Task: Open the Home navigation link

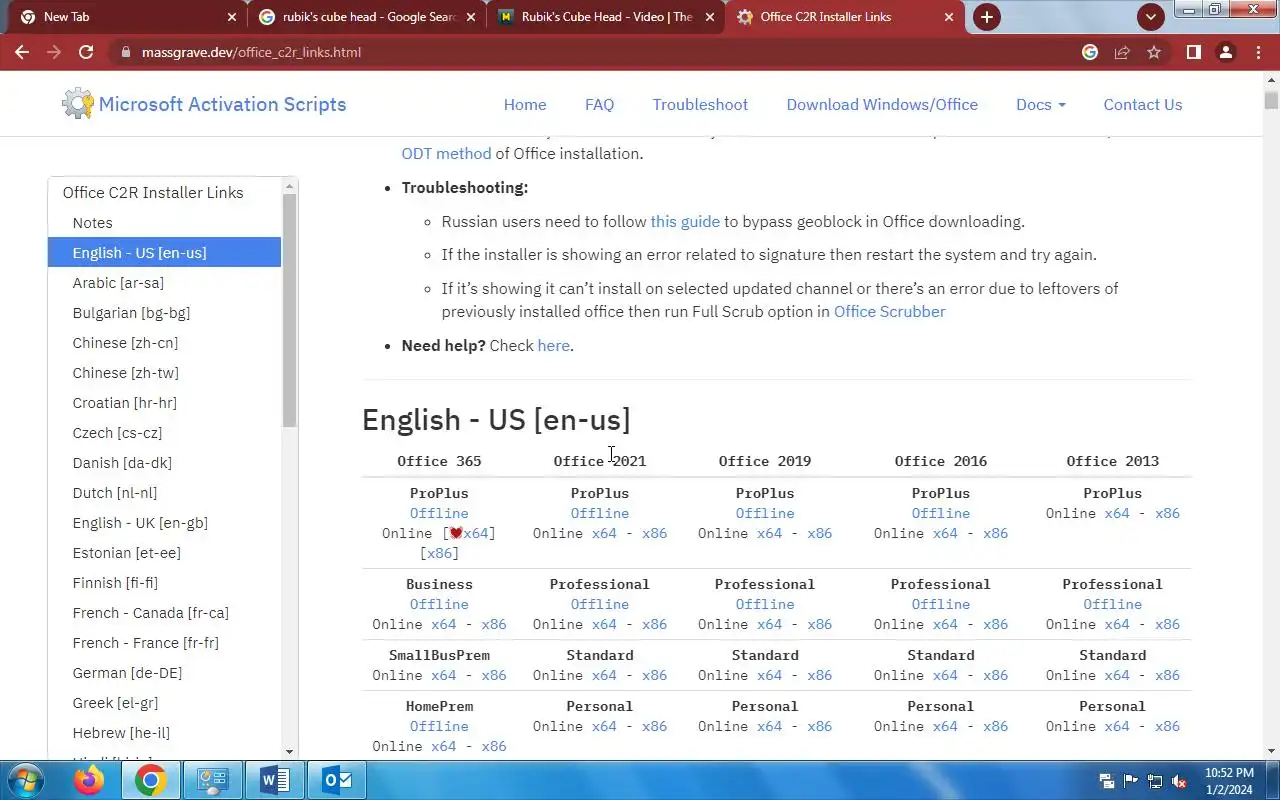Action: coord(525,104)
